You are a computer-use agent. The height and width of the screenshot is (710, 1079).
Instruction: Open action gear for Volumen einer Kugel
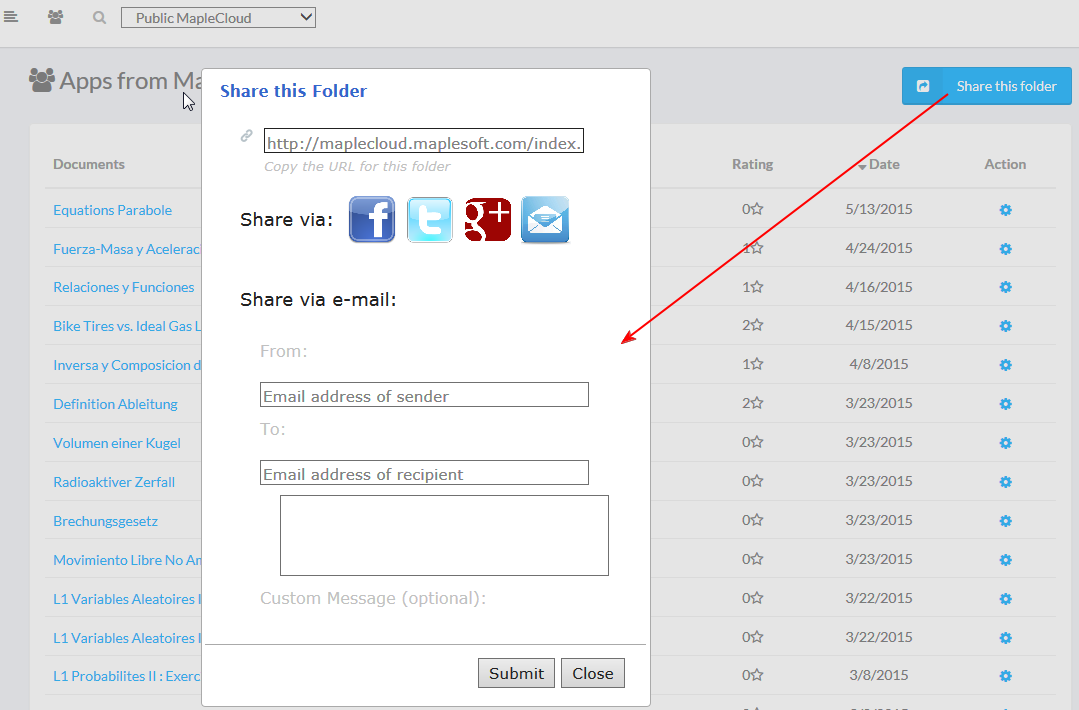1005,443
